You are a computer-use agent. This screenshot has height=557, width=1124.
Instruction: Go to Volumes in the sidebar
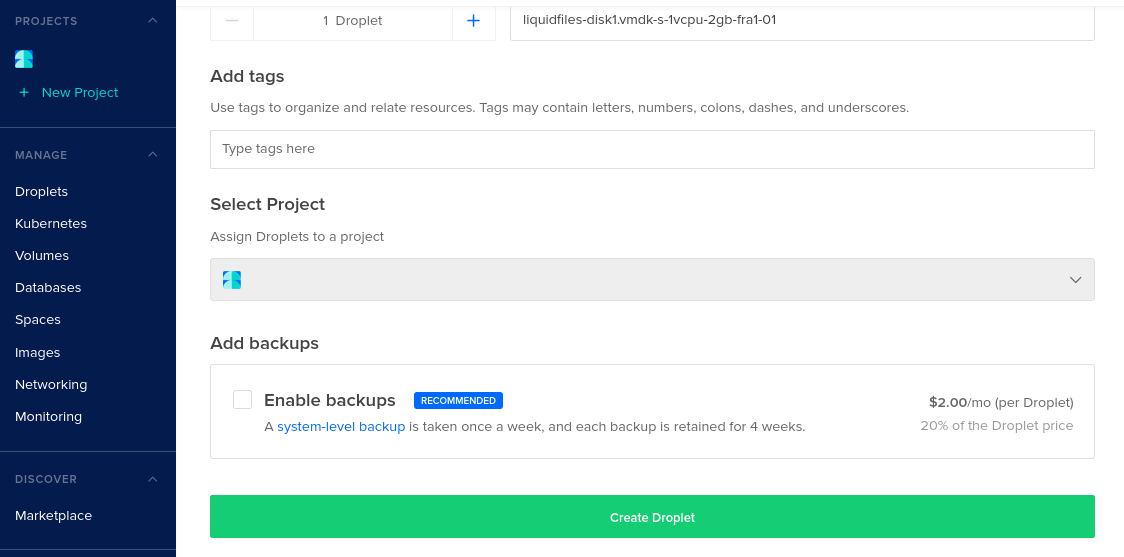pos(42,256)
